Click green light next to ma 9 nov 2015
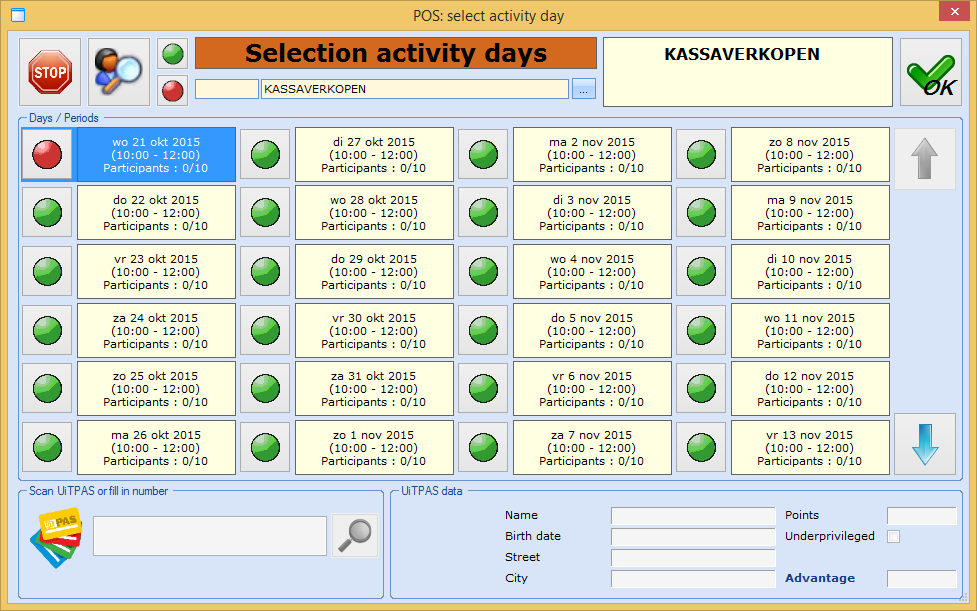 [x=702, y=212]
